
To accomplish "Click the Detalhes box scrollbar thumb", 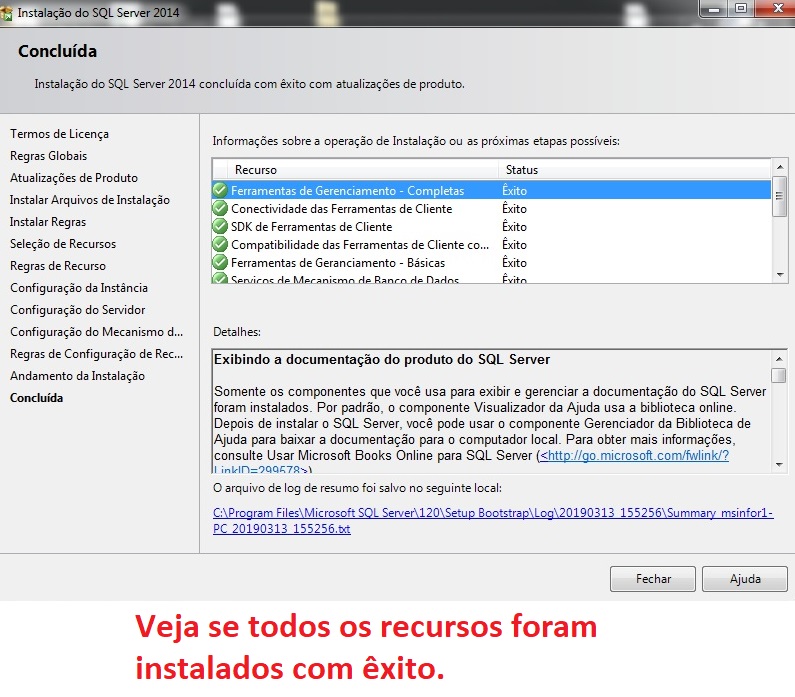I will point(779,376).
